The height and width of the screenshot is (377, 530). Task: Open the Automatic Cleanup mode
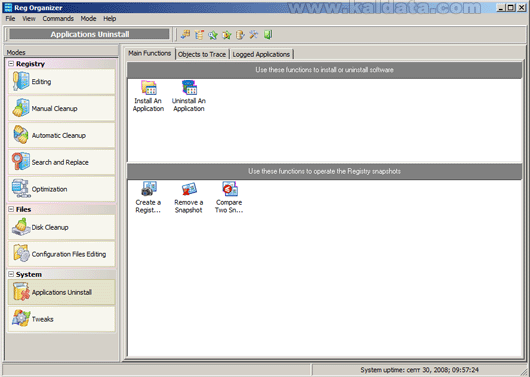click(x=62, y=135)
